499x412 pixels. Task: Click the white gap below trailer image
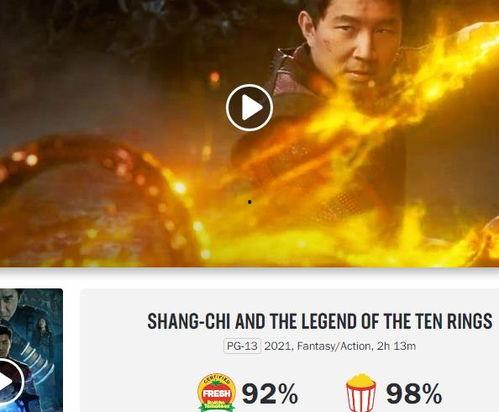coord(249,277)
